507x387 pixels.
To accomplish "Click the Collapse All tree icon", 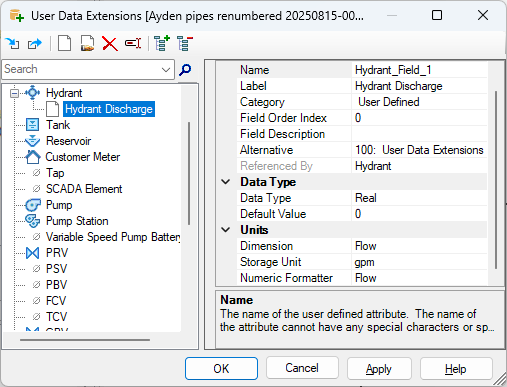I will coord(185,43).
